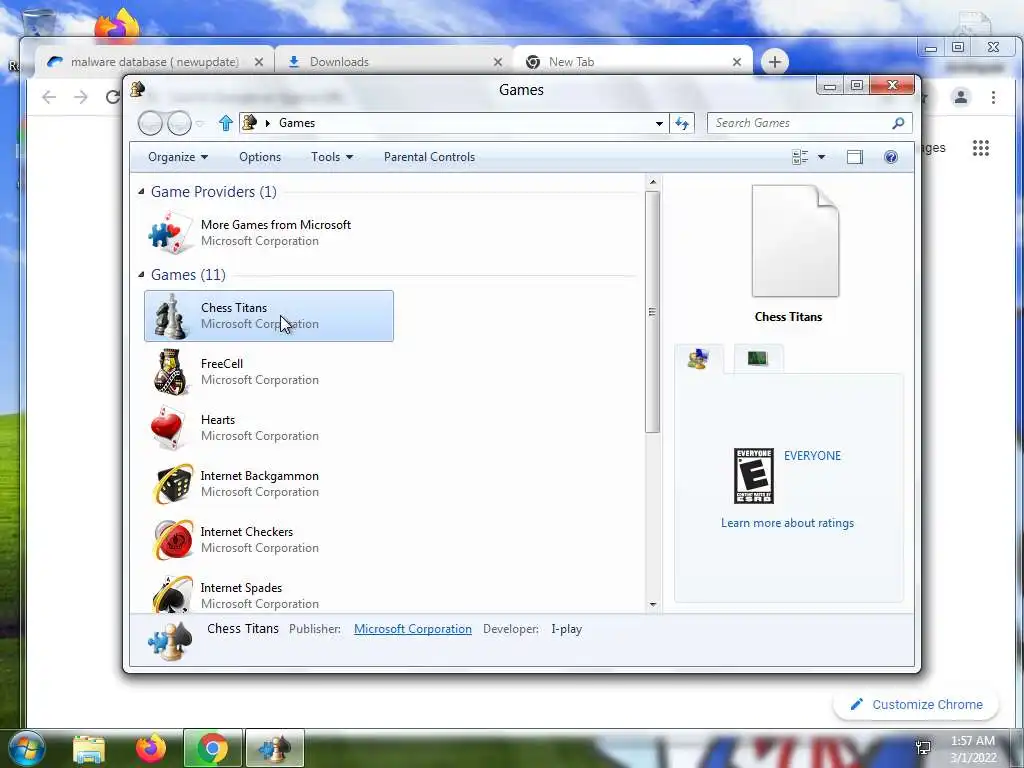This screenshot has width=1024, height=768.
Task: Open Chrome's three-dot menu
Action: 993,97
